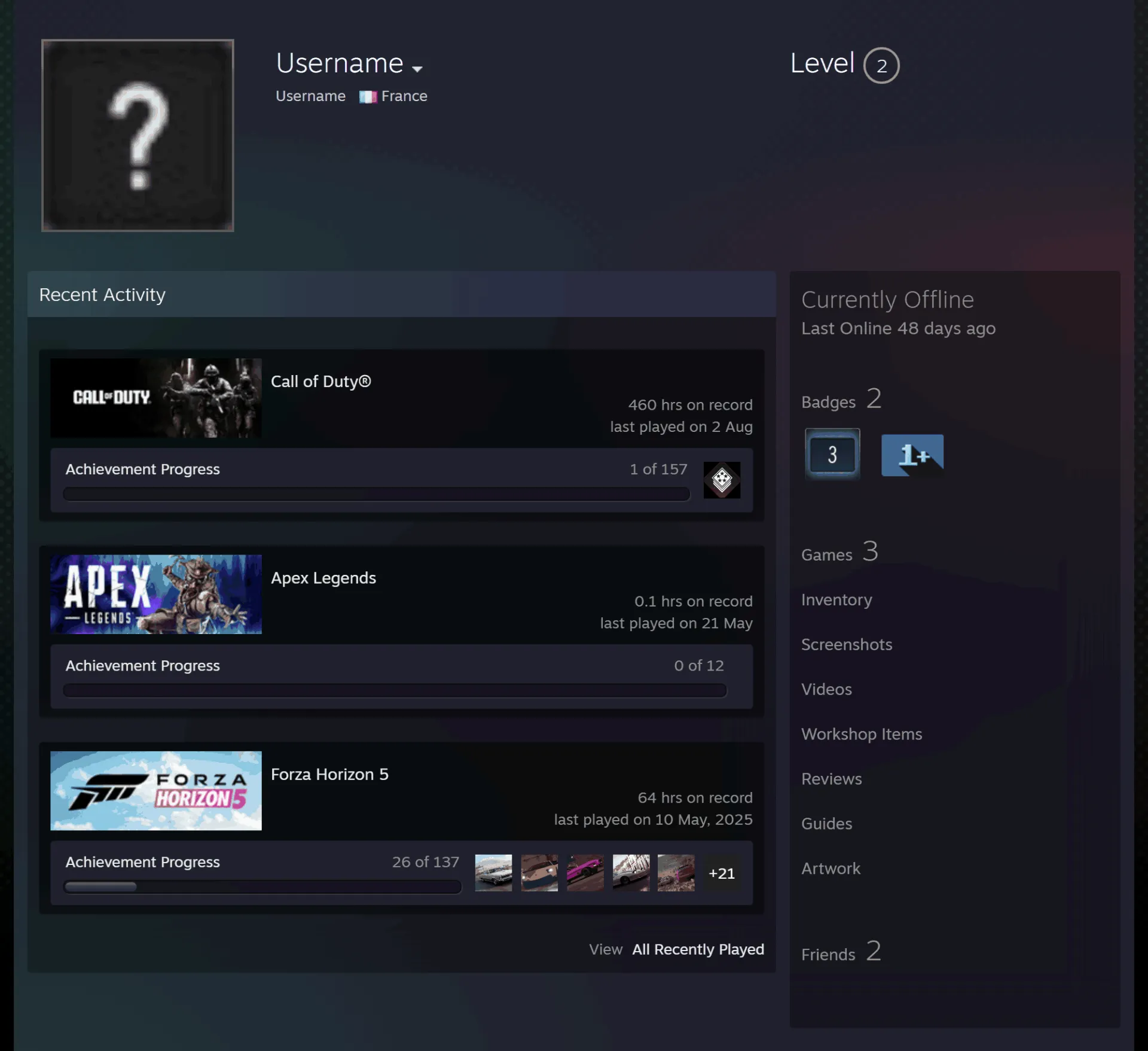This screenshot has width=1148, height=1051.
Task: Open the Videos link
Action: click(x=826, y=689)
